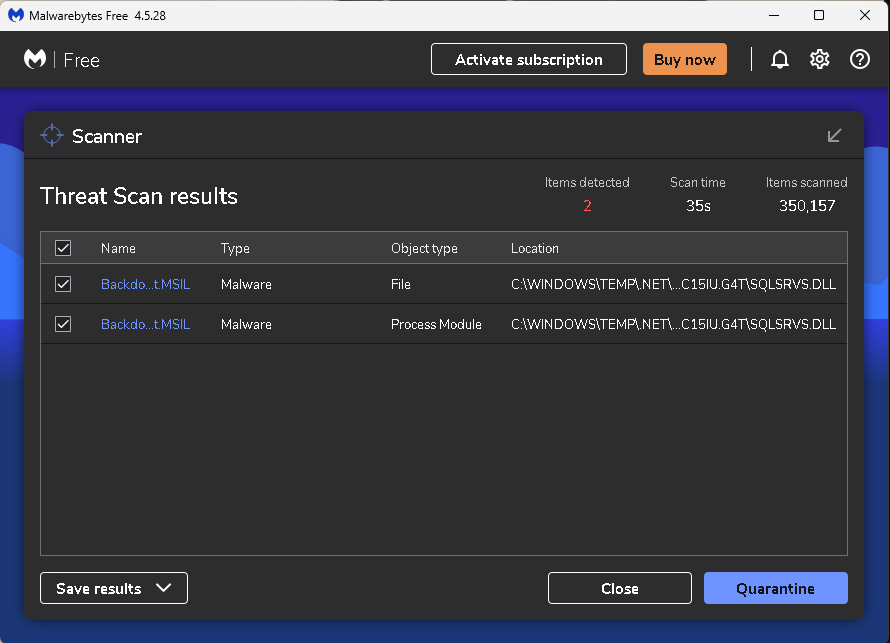The width and height of the screenshot is (890, 643).
Task: Quarantine the selected threats
Action: point(775,588)
